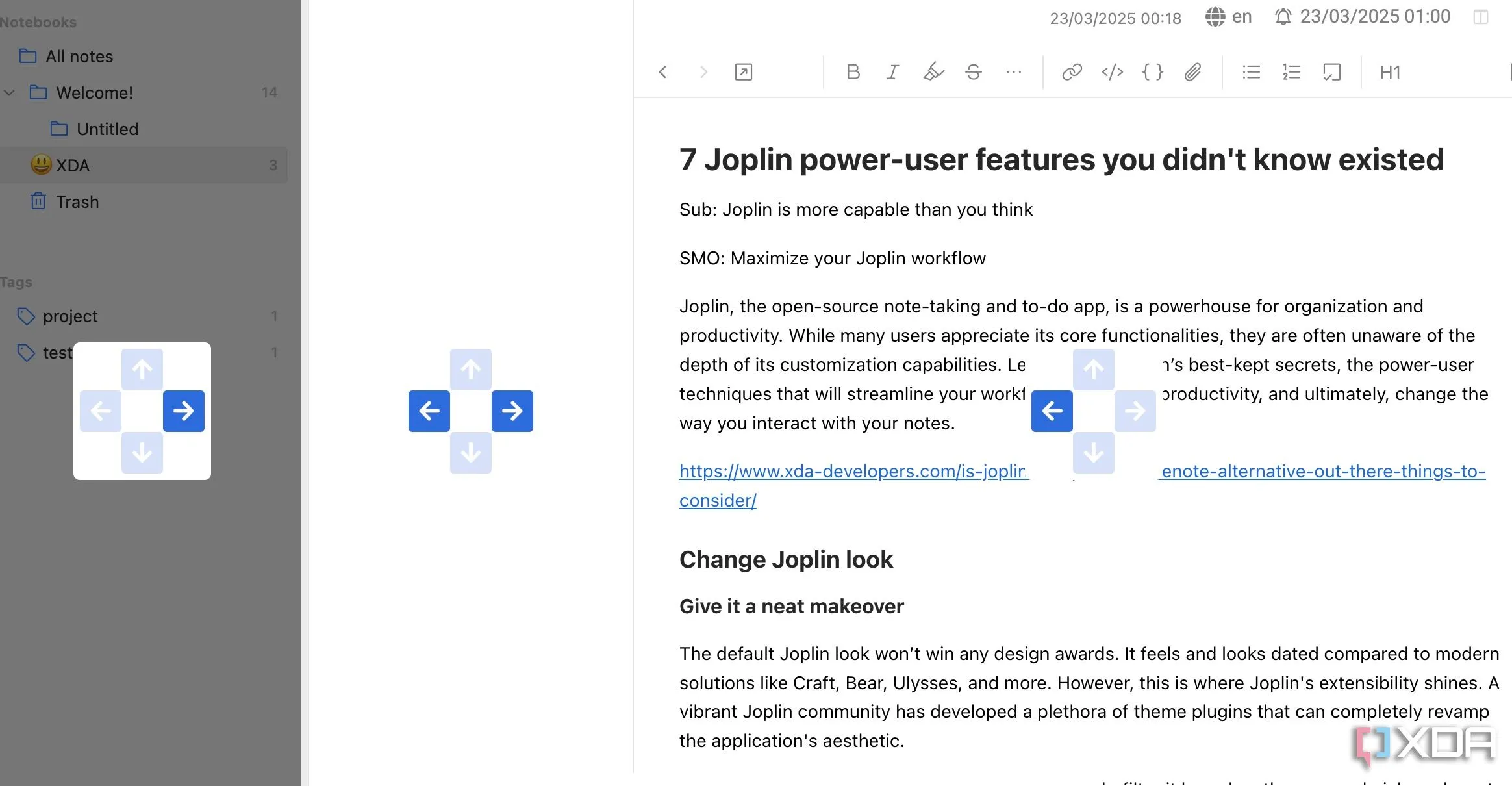Click the Notebooks section header
Viewport: 1512px width, 786px height.
point(38,22)
